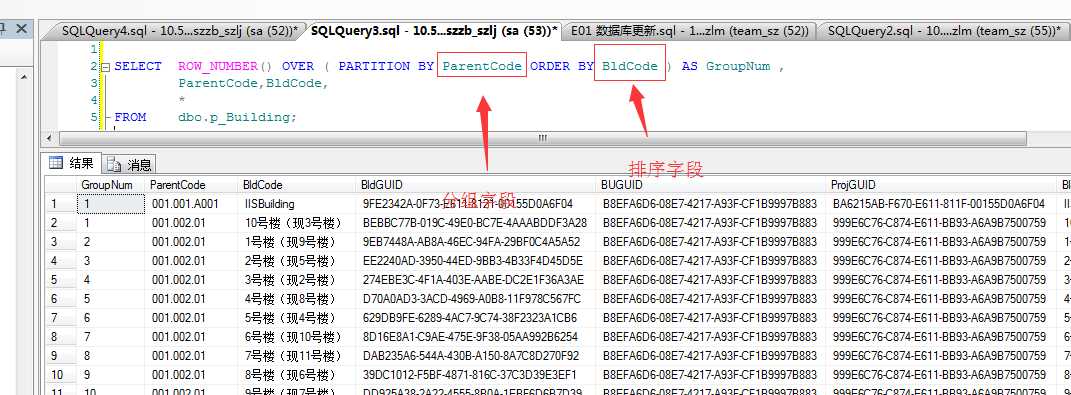Select BldGUID cell starting 629DB9FE

coord(475,318)
